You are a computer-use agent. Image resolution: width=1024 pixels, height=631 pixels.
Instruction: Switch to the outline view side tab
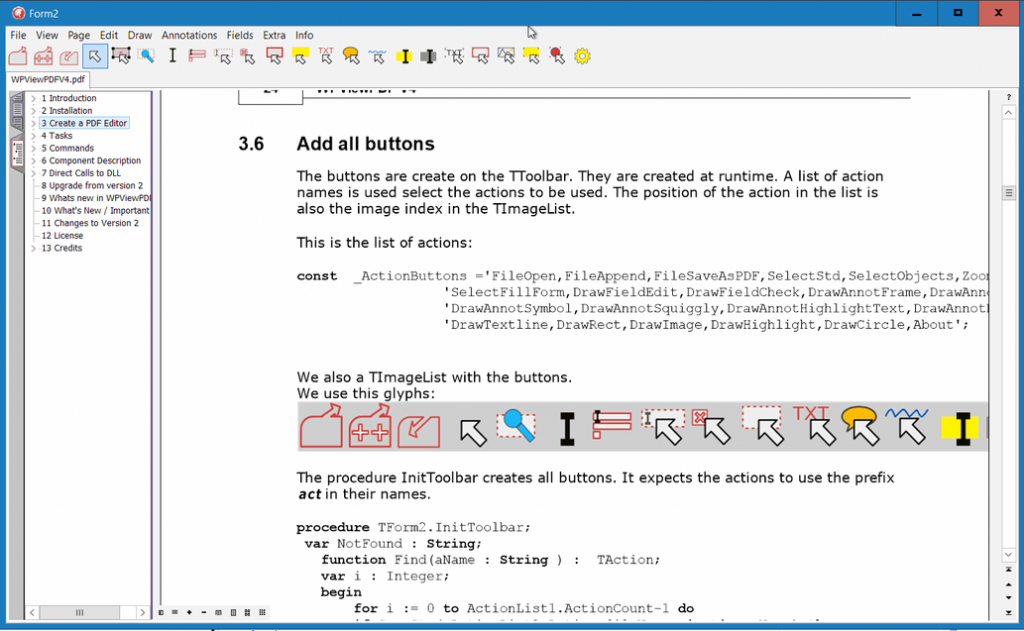[17, 153]
